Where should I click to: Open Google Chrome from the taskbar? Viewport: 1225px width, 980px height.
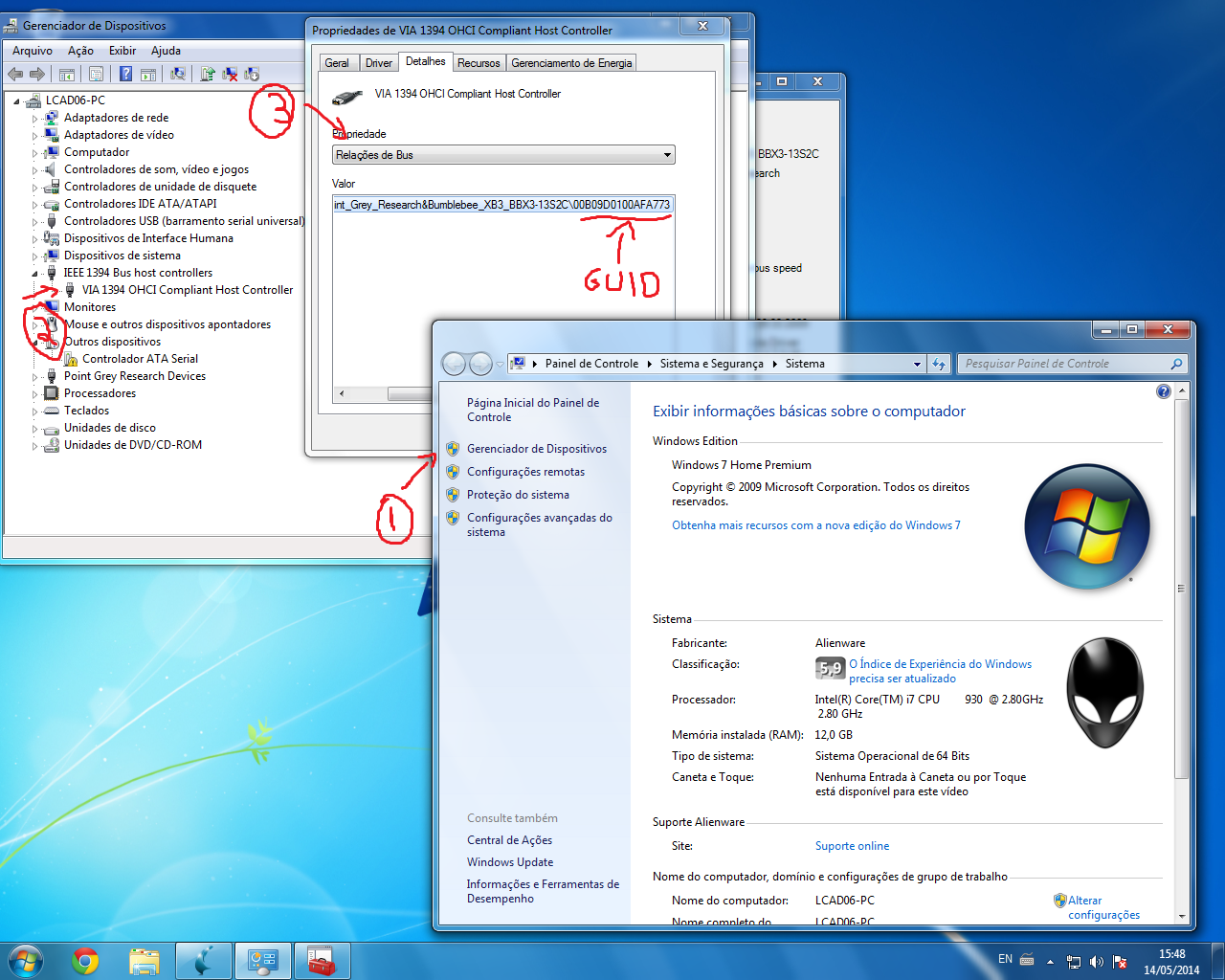(85, 961)
